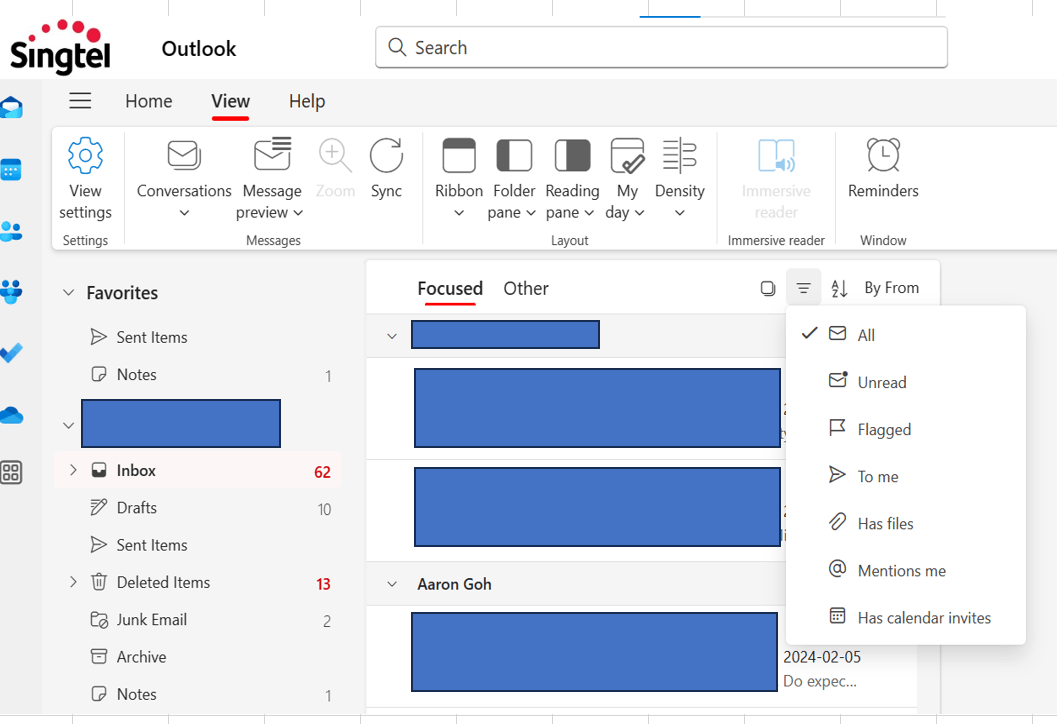
Task: Open View settings gear
Action: (x=85, y=179)
